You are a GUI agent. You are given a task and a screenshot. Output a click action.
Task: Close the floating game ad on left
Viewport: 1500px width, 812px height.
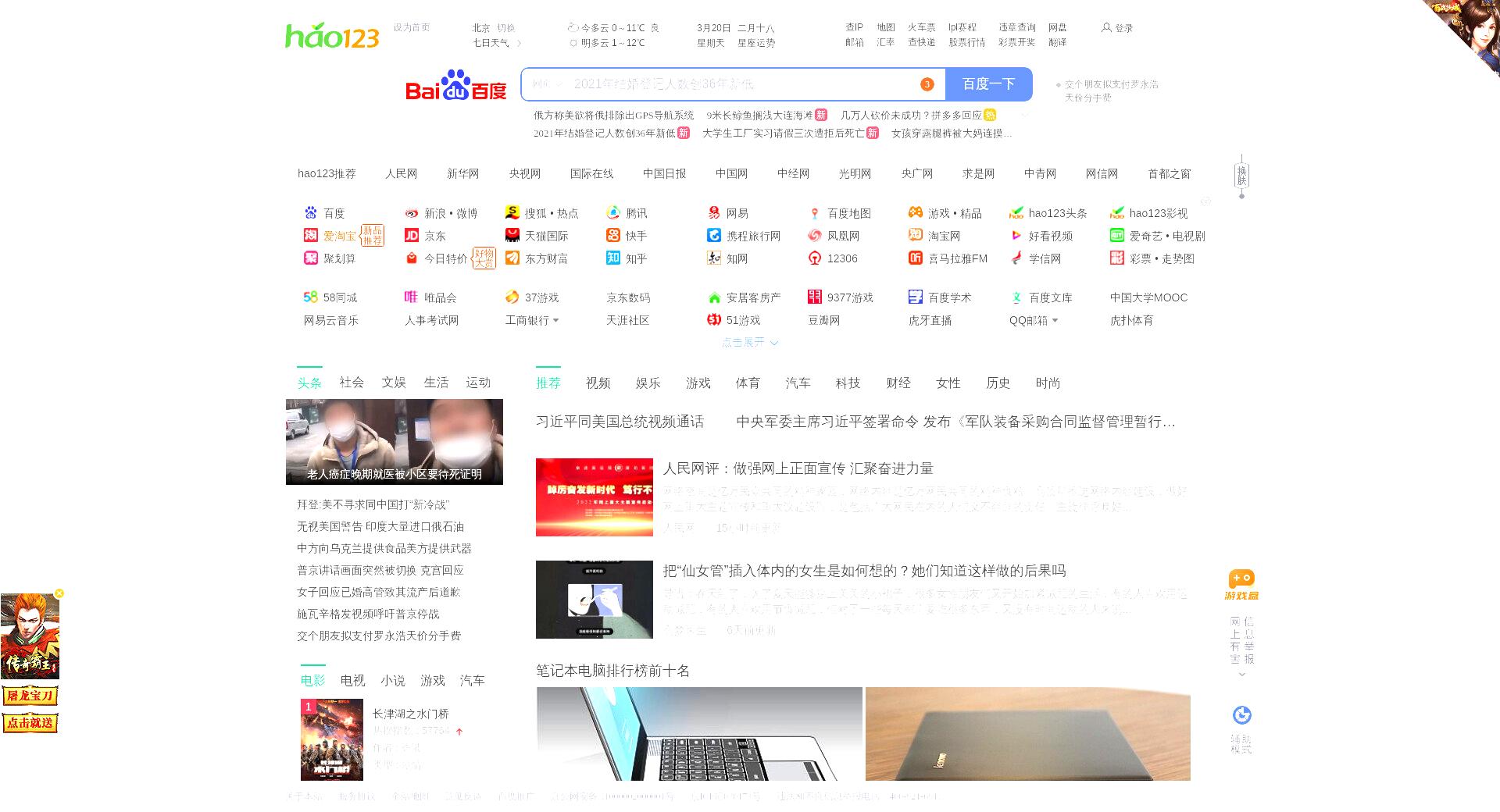pyautogui.click(x=59, y=593)
